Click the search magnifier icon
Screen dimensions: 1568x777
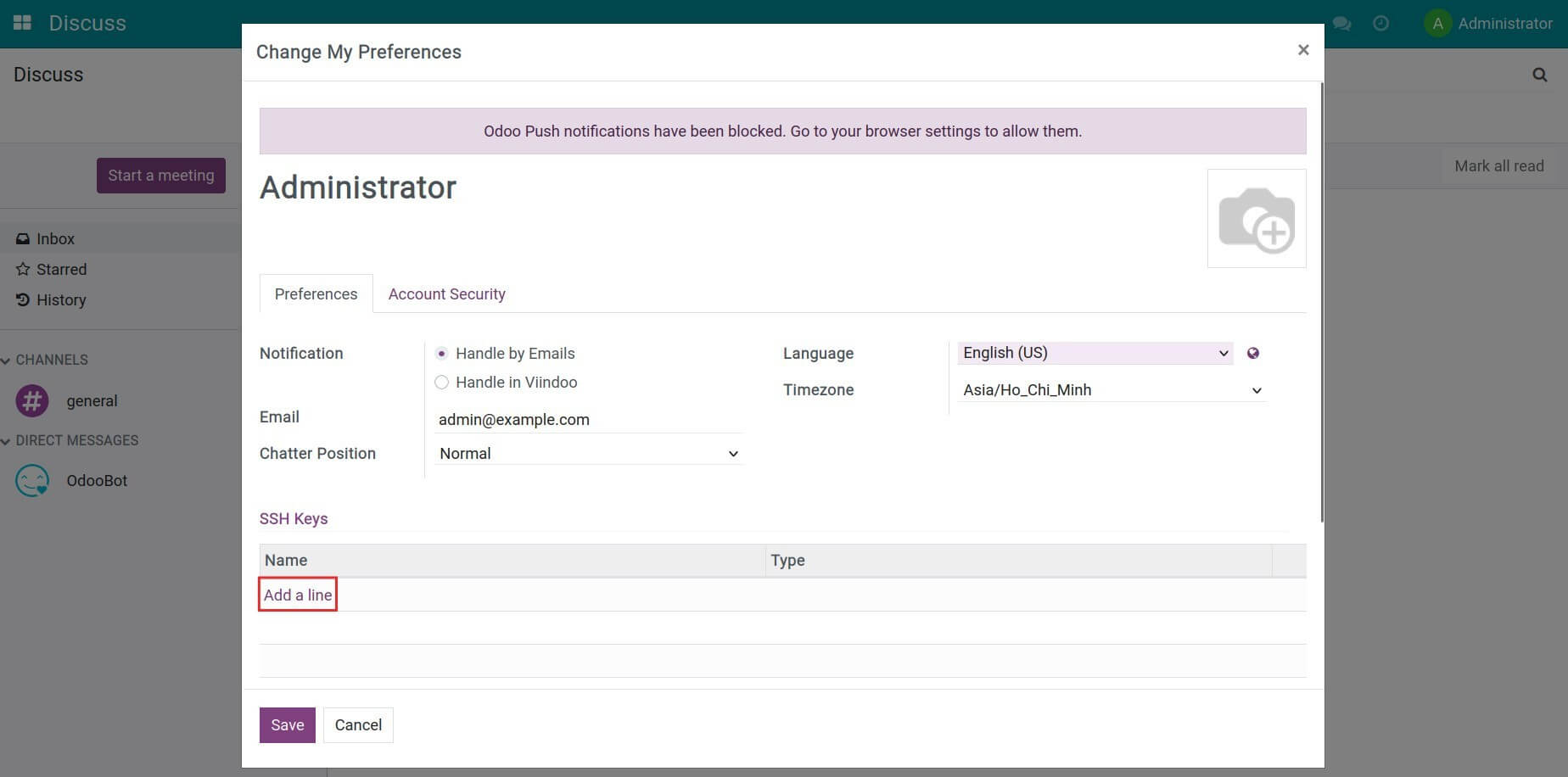[1539, 75]
